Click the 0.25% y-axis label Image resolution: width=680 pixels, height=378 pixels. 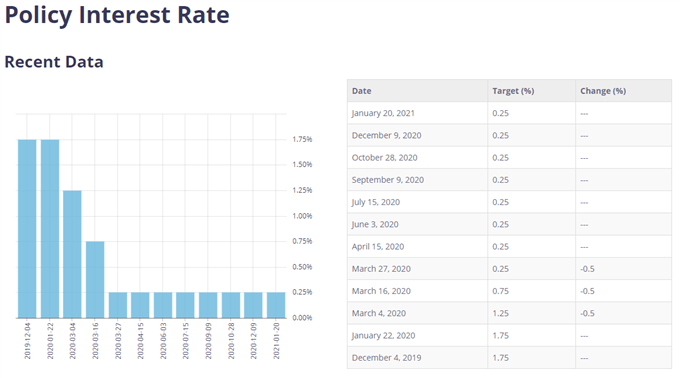302,292
